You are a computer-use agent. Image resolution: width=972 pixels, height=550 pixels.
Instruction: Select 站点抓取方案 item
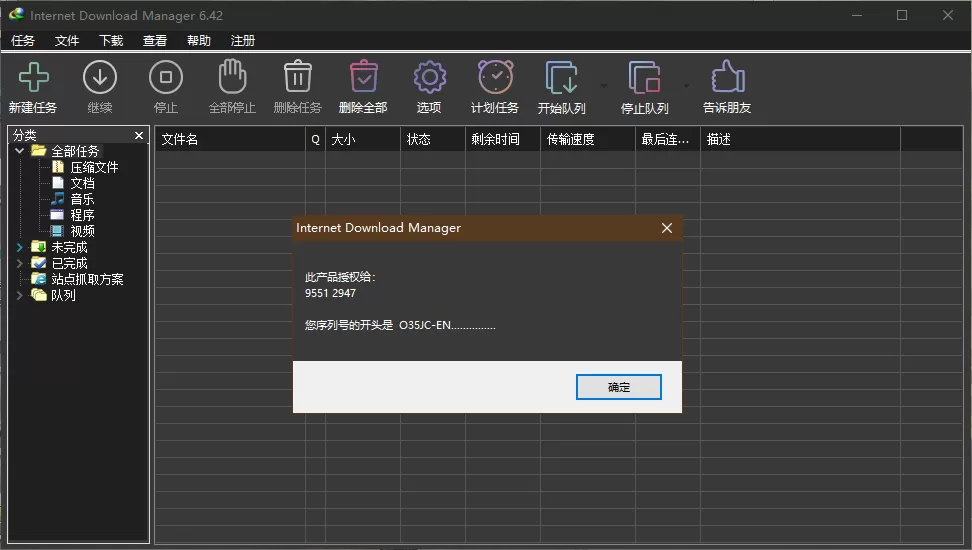pos(87,280)
